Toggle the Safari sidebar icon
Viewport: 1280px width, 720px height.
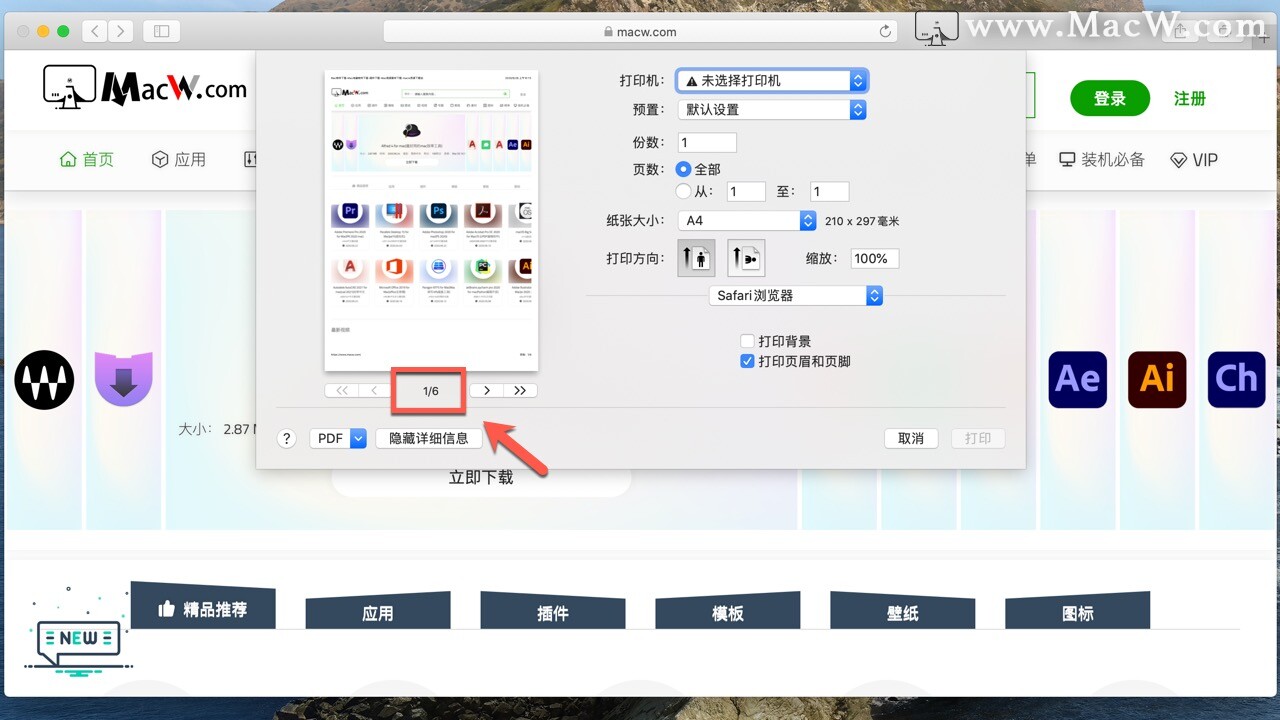point(161,31)
